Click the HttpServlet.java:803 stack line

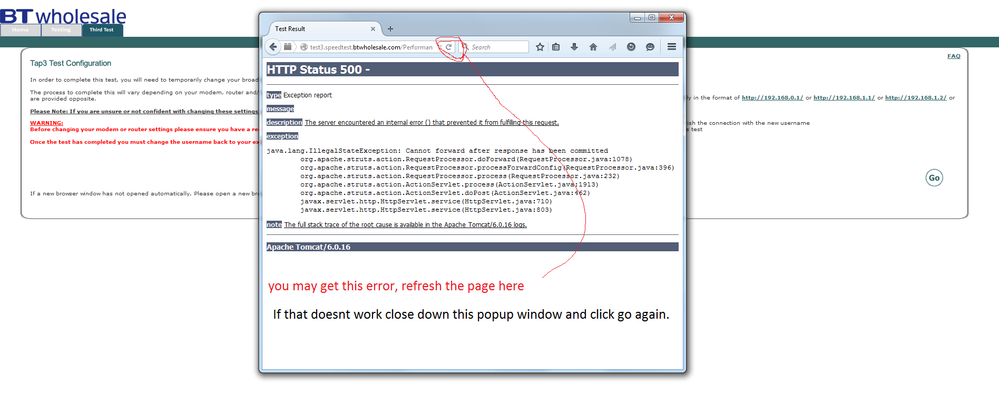pos(426,209)
